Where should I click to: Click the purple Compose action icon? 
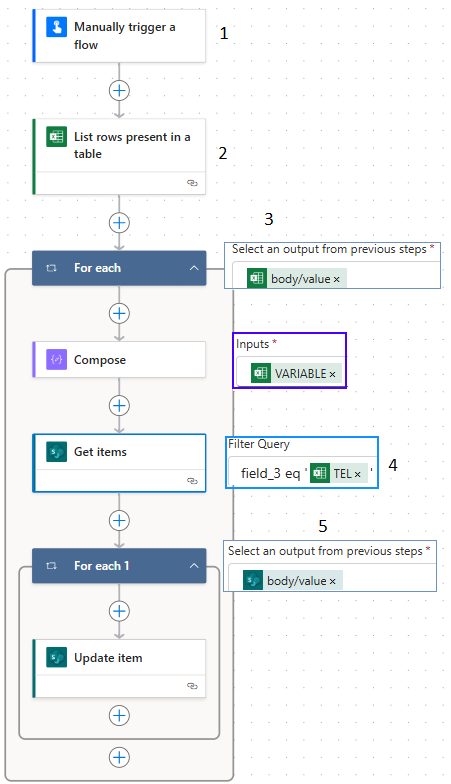[x=56, y=360]
